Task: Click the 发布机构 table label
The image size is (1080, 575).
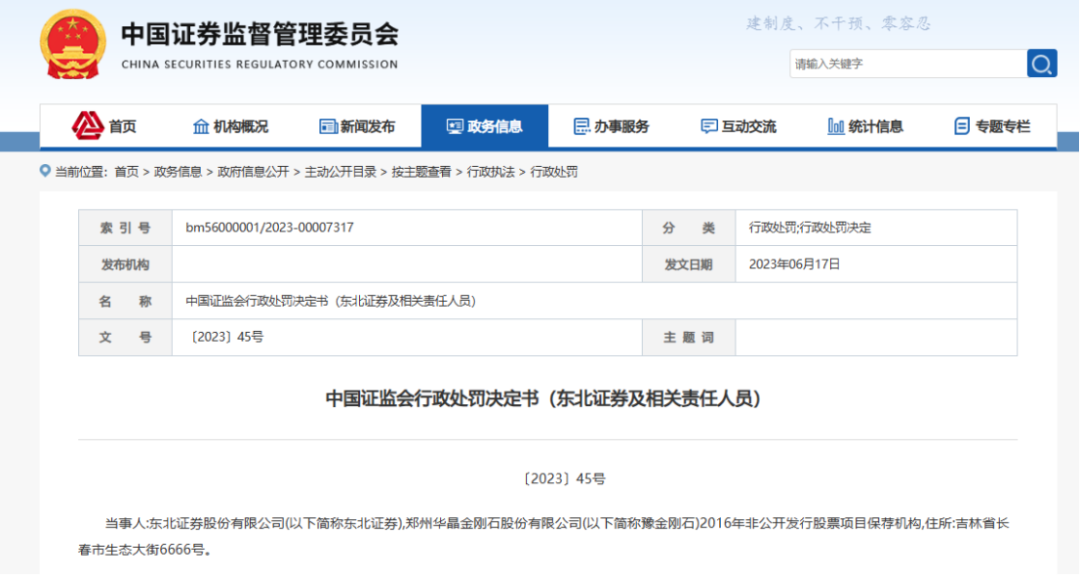Action: point(125,264)
